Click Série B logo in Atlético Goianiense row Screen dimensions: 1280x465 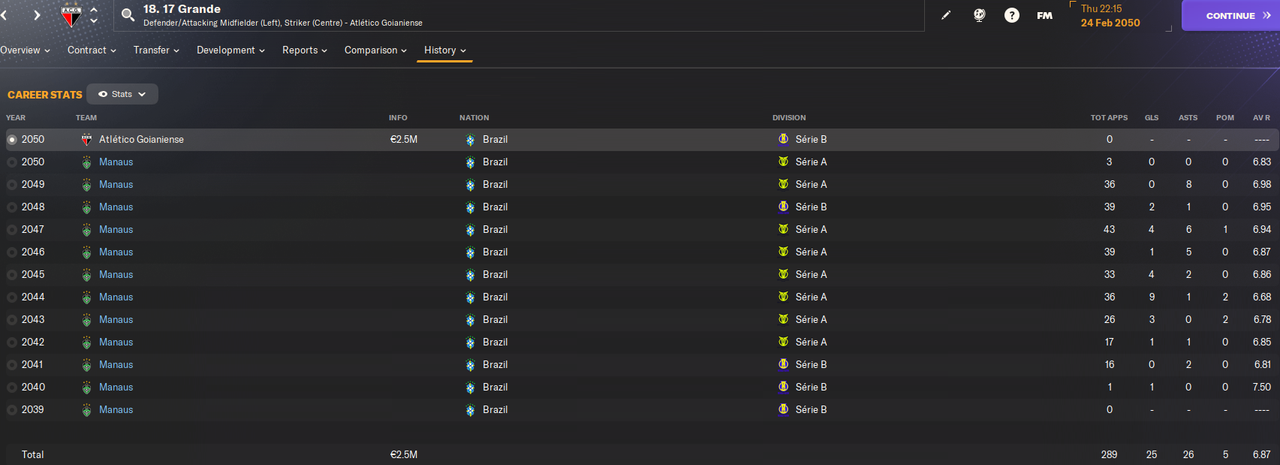tap(783, 140)
